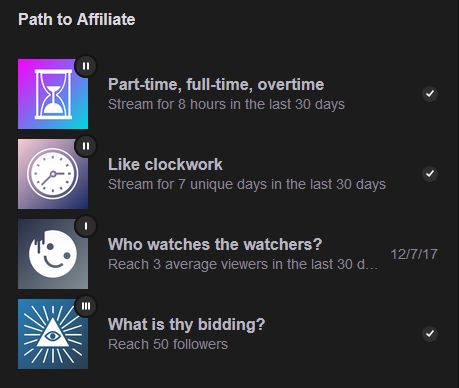The height and width of the screenshot is (388, 459).
Task: Open the Part-time, full-time, overtime title
Action: click(x=216, y=84)
